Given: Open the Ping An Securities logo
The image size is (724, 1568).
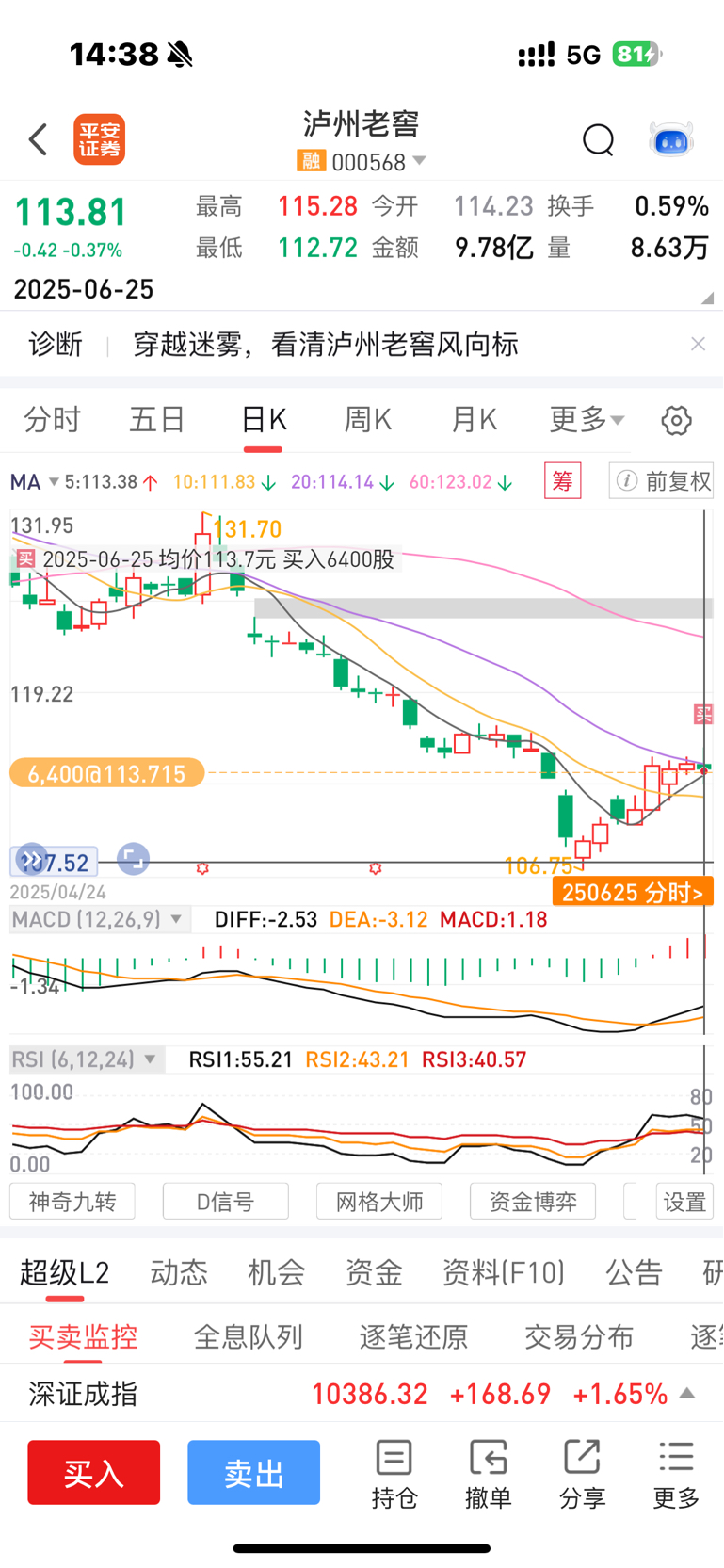Looking at the screenshot, I should pyautogui.click(x=100, y=139).
